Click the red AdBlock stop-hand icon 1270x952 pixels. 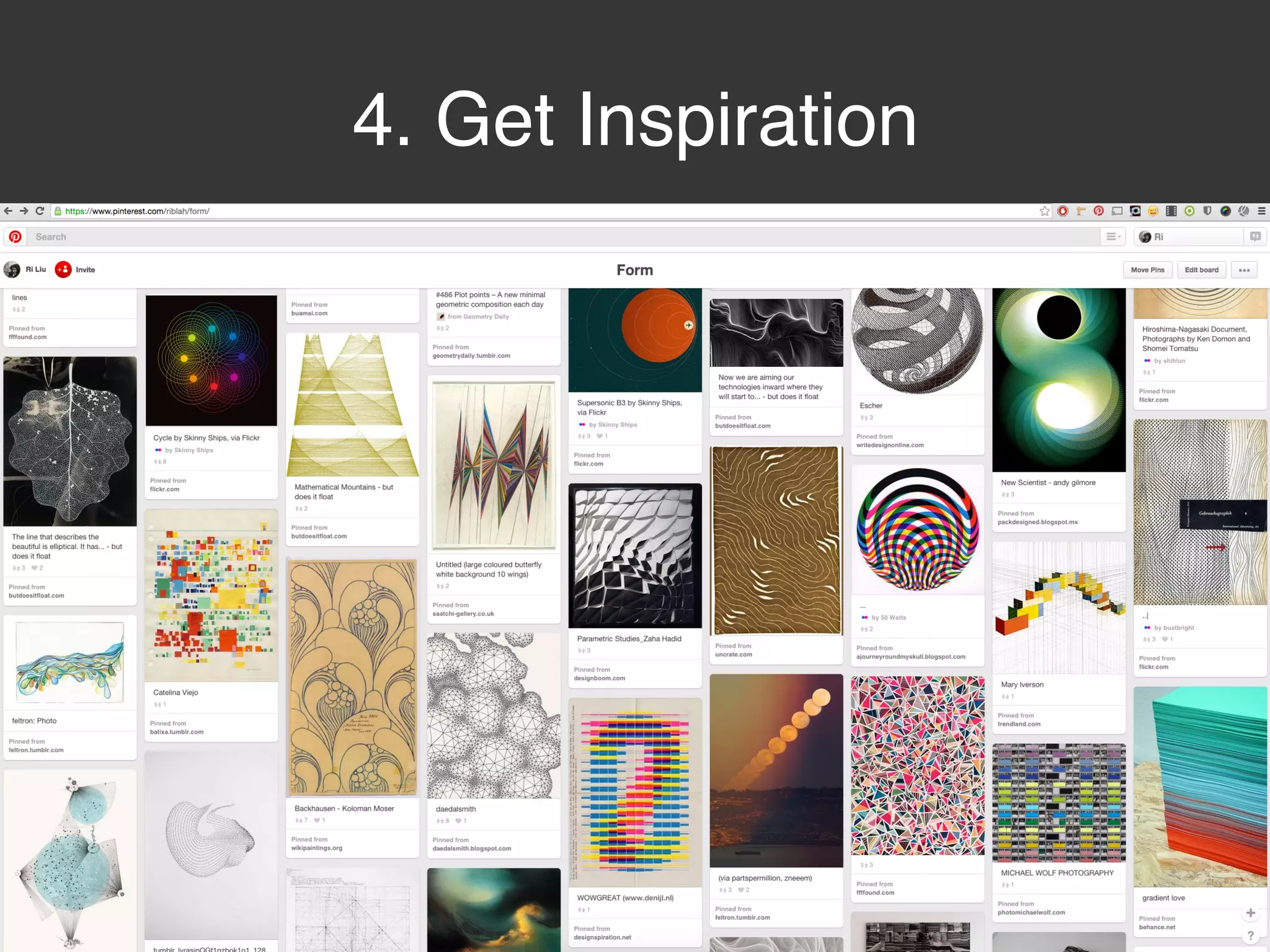pos(1063,211)
